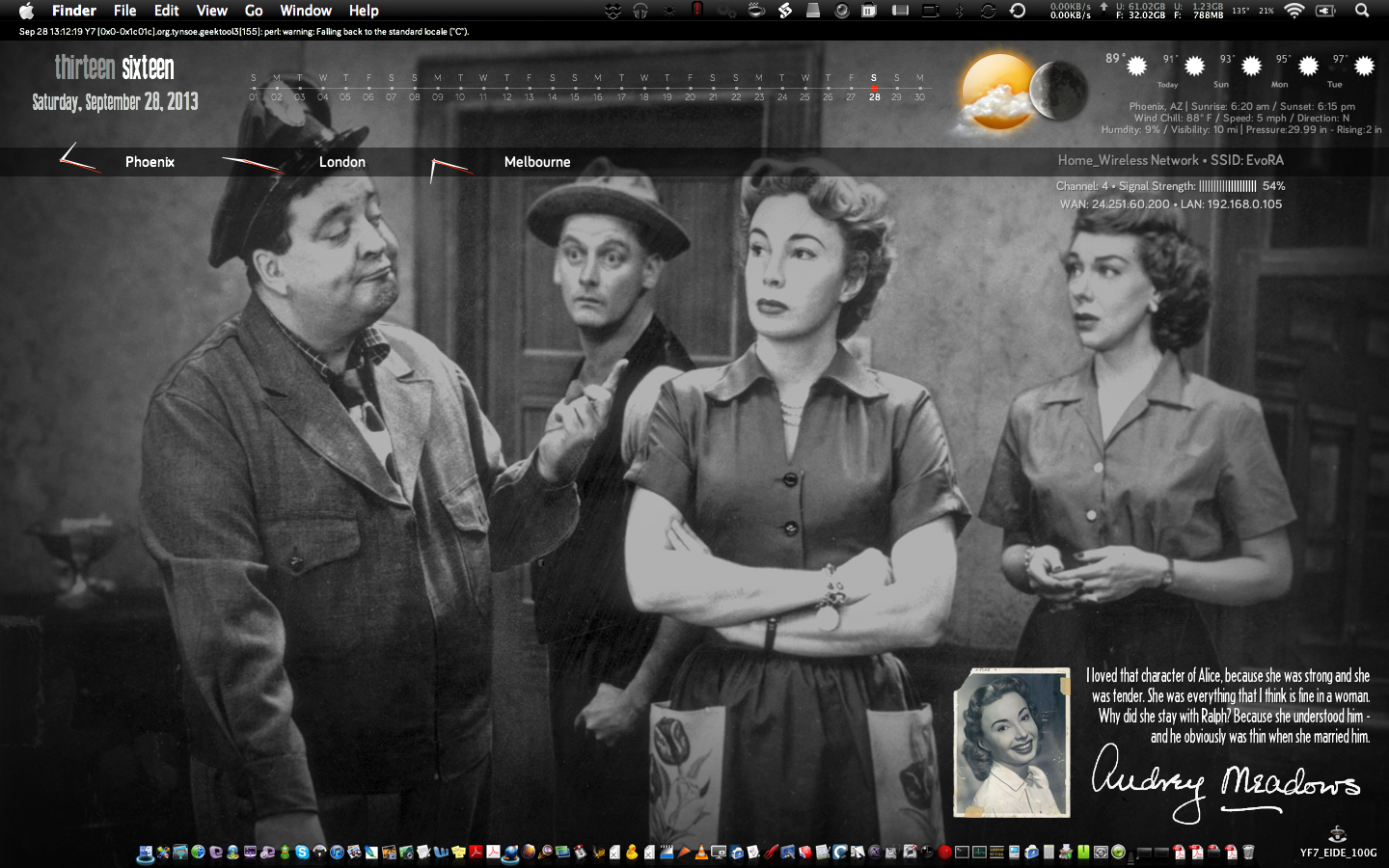Viewport: 1389px width, 868px height.
Task: Open the green globe browser in Dock
Action: (x=198, y=852)
